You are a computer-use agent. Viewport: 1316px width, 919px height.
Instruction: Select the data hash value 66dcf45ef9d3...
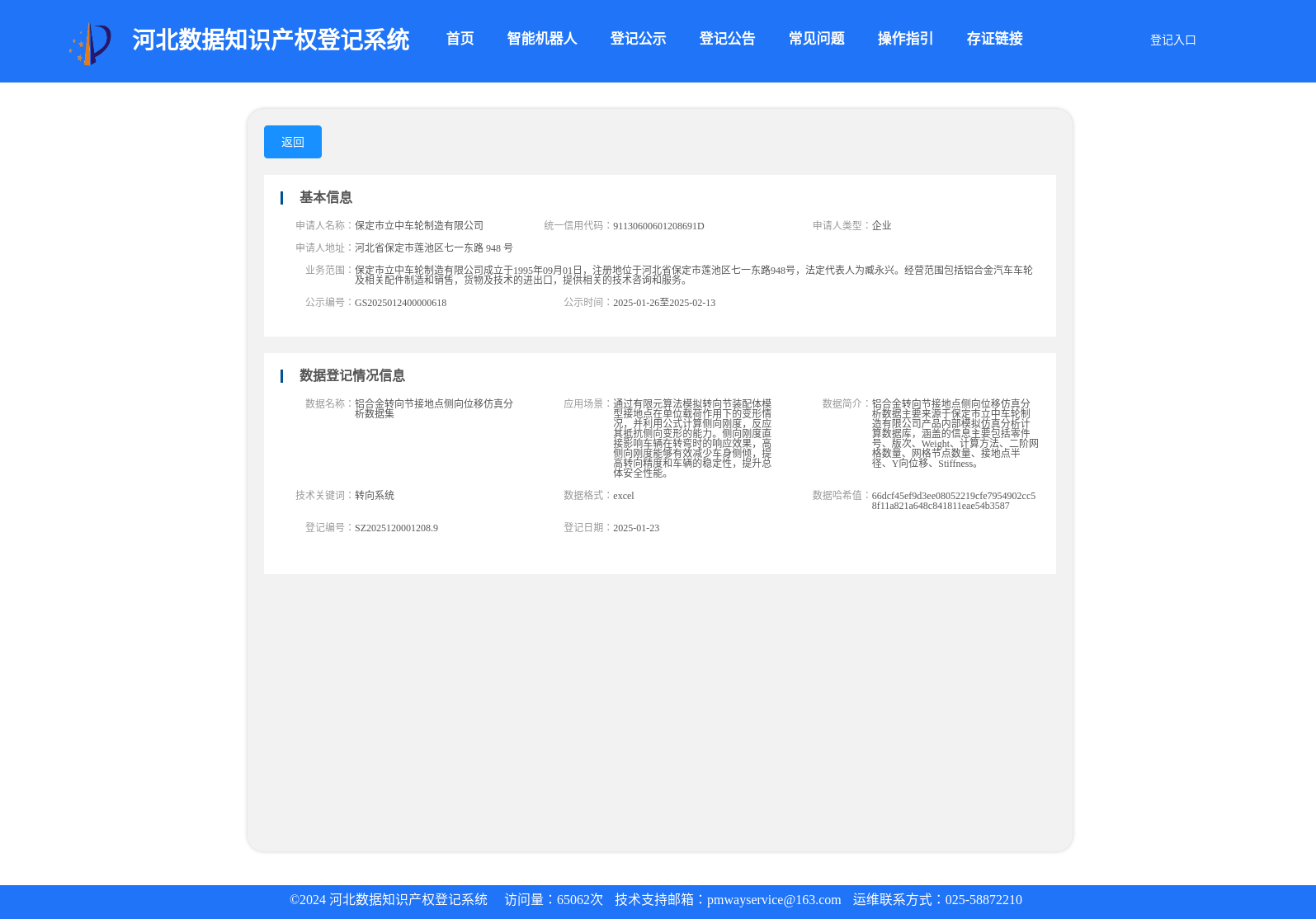(x=953, y=501)
